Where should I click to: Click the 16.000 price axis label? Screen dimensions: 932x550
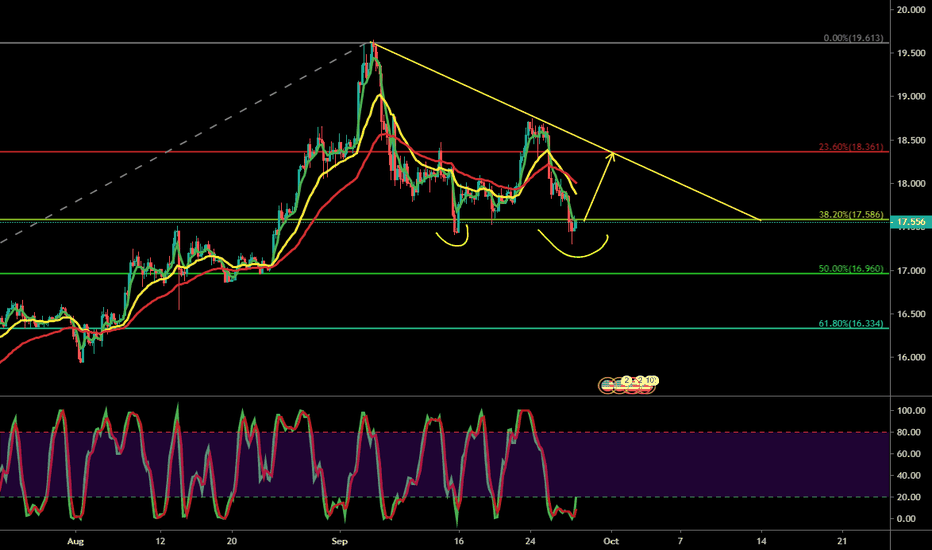pos(911,357)
